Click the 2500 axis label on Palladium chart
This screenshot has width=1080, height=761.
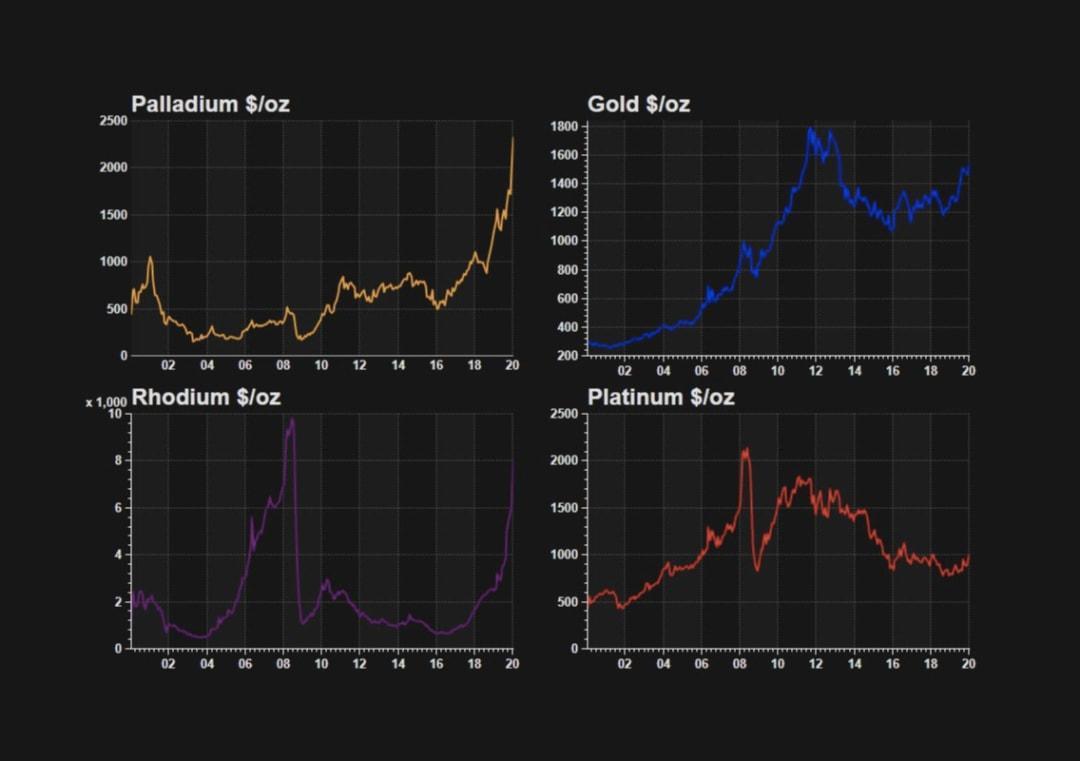tap(113, 120)
